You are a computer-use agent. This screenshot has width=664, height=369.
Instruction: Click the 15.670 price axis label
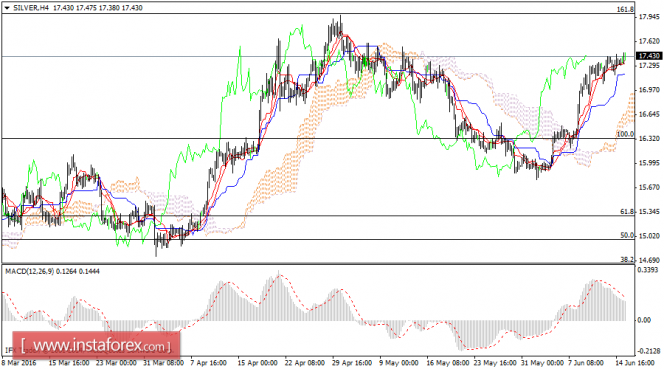649,187
